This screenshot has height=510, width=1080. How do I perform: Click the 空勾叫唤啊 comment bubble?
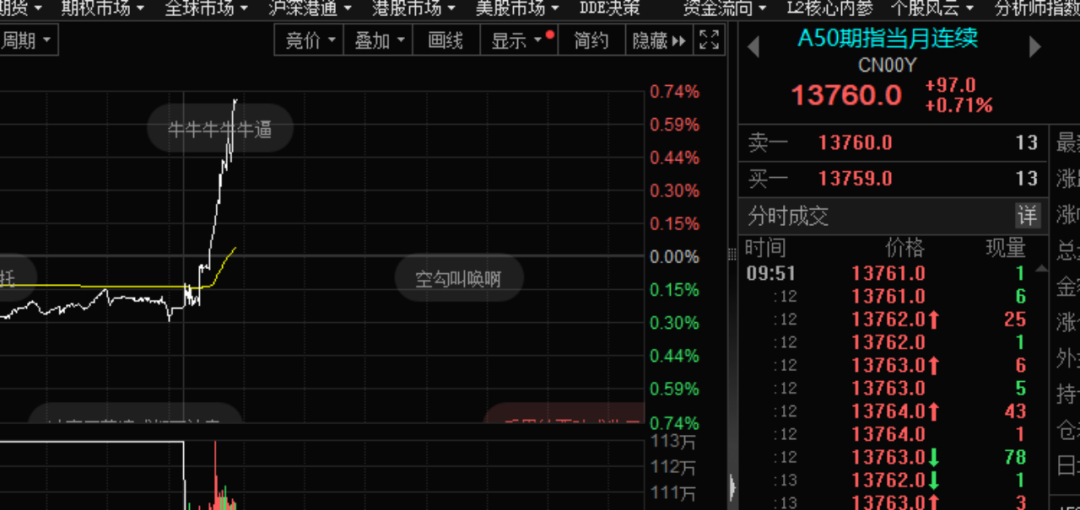pyautogui.click(x=459, y=278)
